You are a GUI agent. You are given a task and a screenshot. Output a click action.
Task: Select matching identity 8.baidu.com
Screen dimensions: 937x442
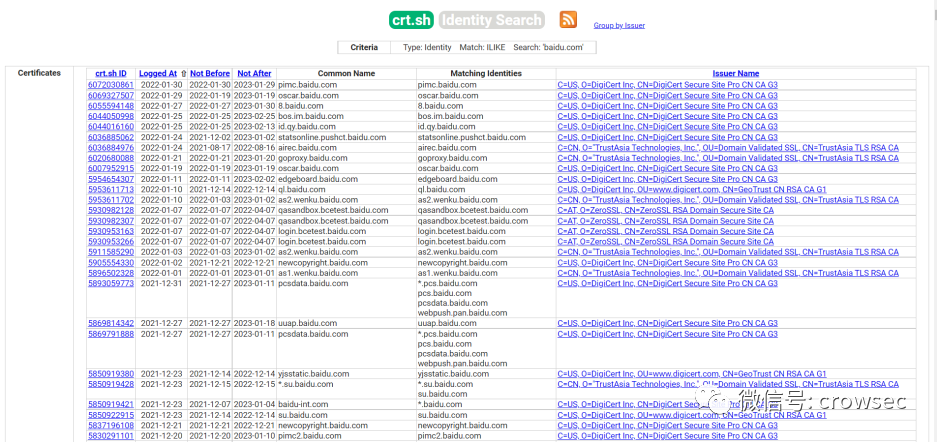pyautogui.click(x=439, y=106)
